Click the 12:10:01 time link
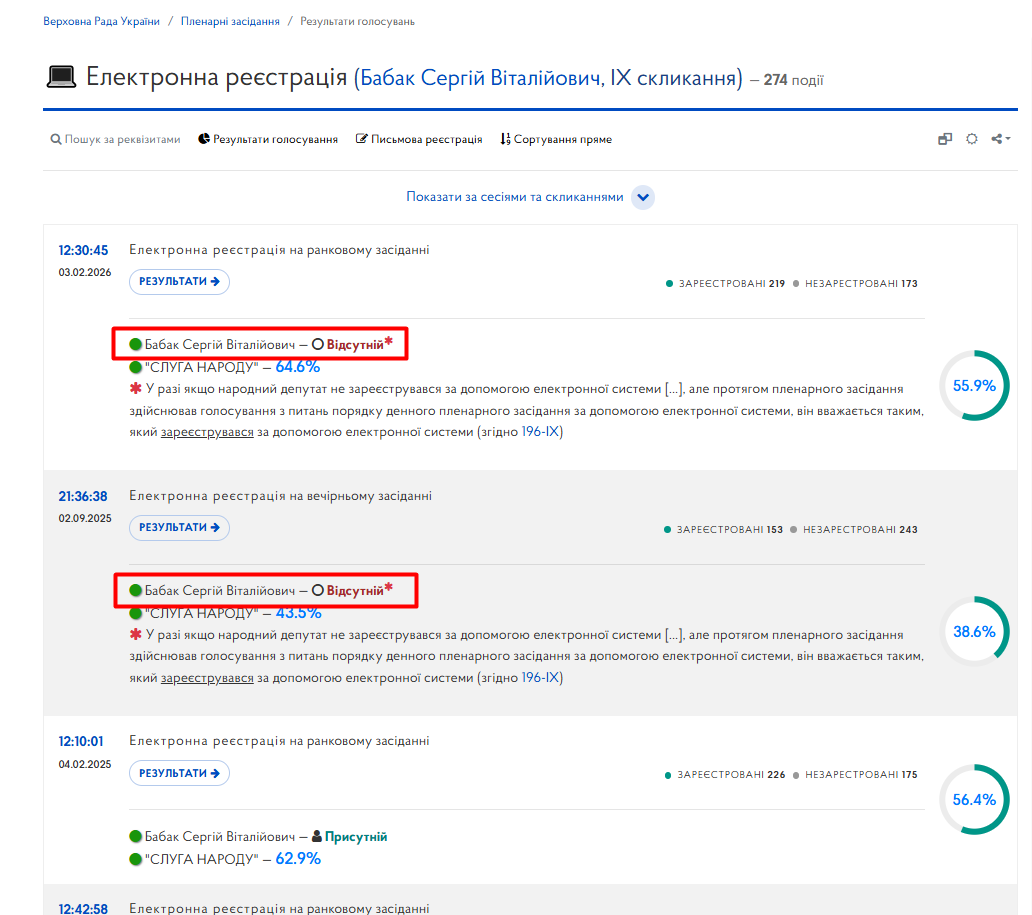 click(81, 741)
